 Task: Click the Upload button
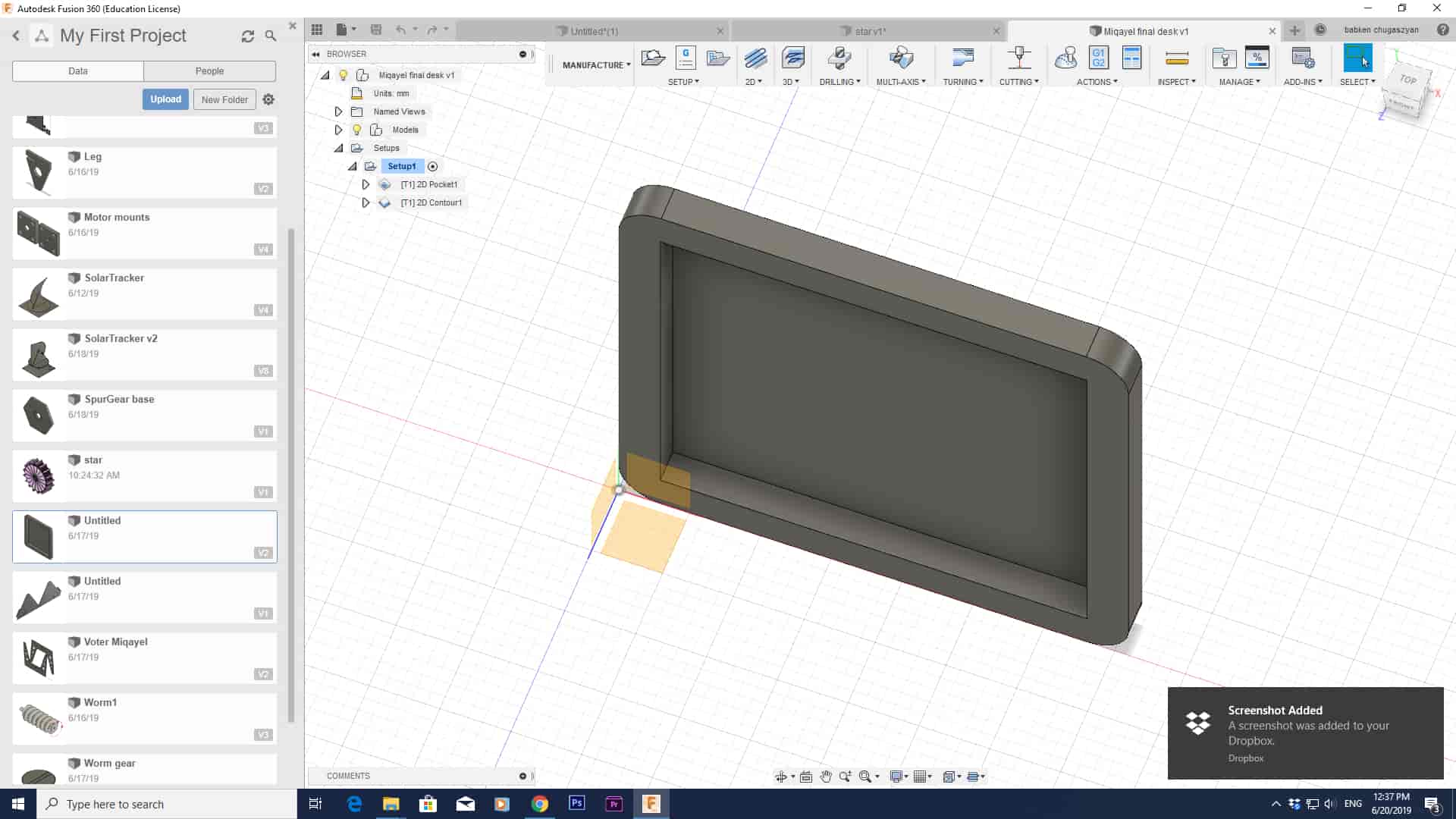[165, 99]
